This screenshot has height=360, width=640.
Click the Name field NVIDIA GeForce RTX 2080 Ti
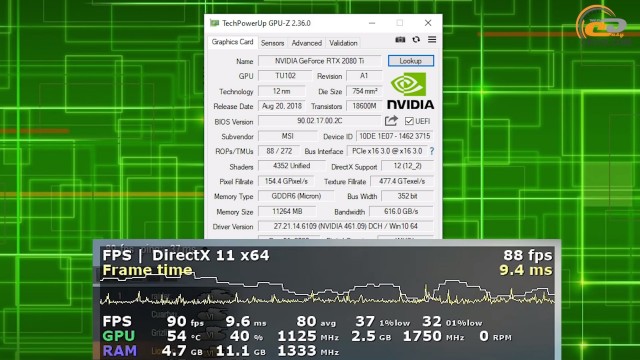tap(320, 61)
